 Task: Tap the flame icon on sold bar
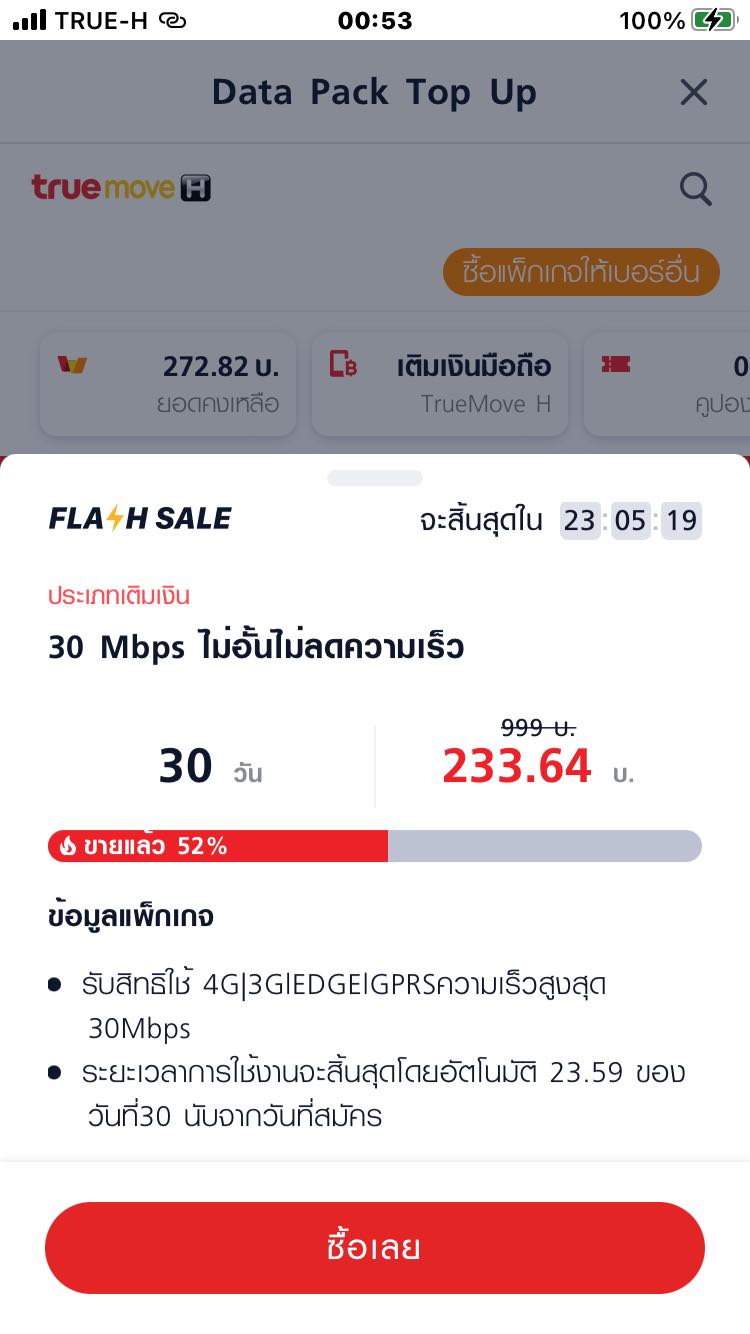[68, 846]
